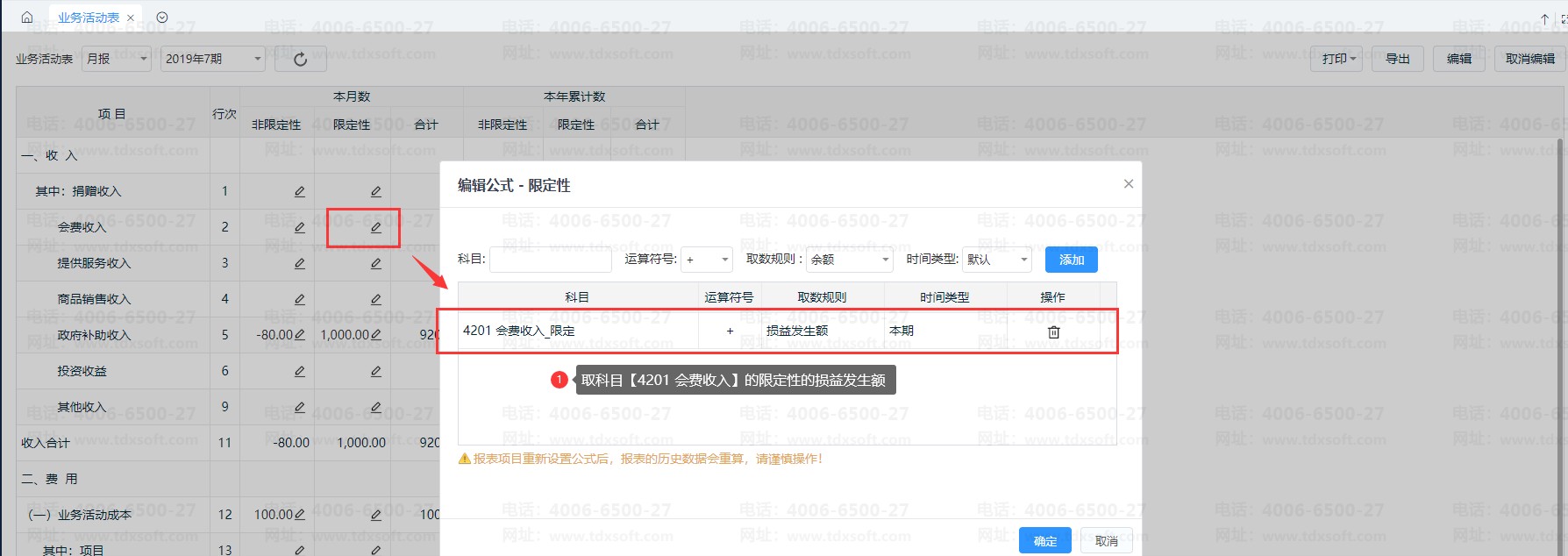Viewport: 1568px width, 556px height.
Task: Edit 非限定性 formula for 商品销售收入 row
Action: coord(299,300)
